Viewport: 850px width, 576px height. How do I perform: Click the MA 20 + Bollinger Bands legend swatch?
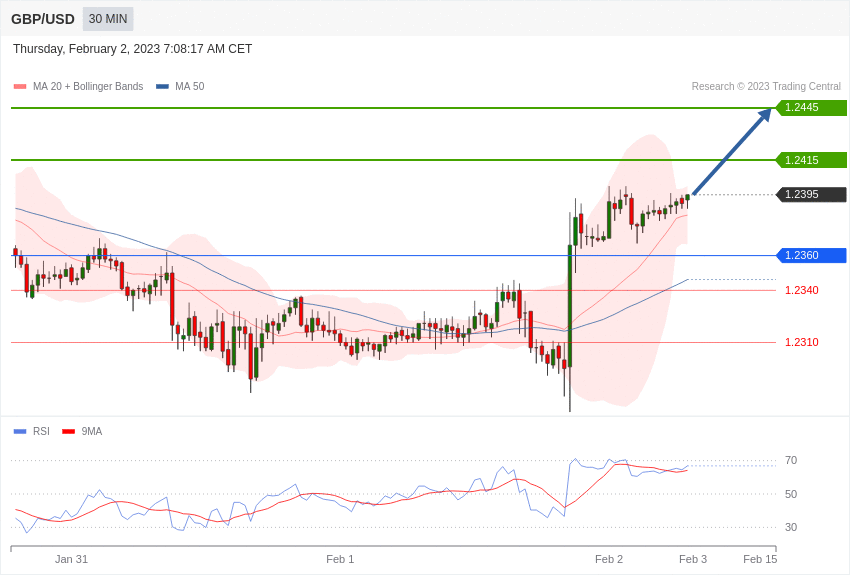tap(20, 86)
